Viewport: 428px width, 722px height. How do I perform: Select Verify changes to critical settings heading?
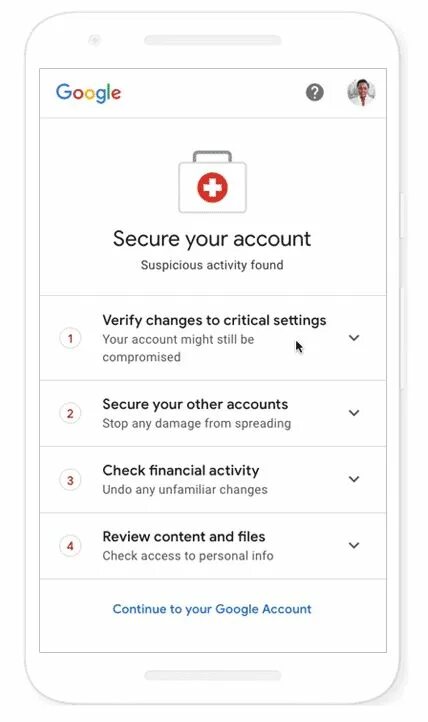tap(214, 320)
